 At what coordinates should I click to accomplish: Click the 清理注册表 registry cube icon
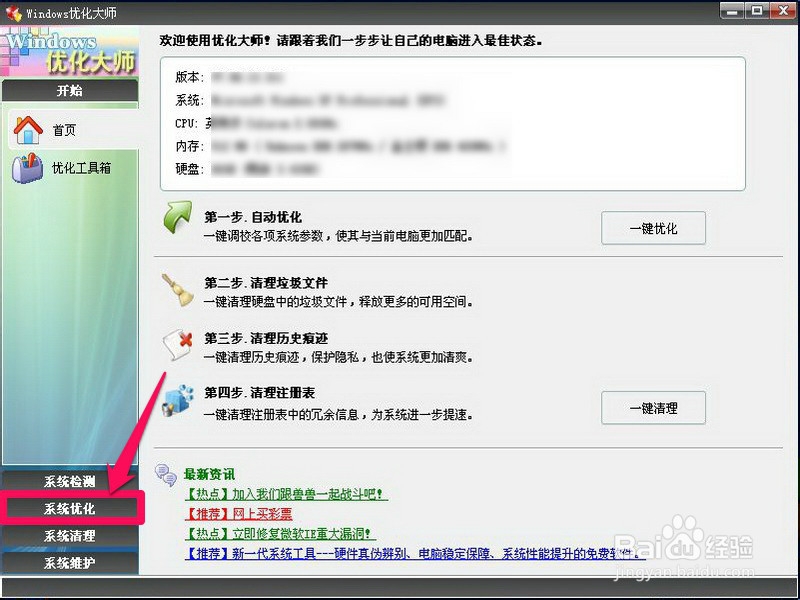point(178,400)
